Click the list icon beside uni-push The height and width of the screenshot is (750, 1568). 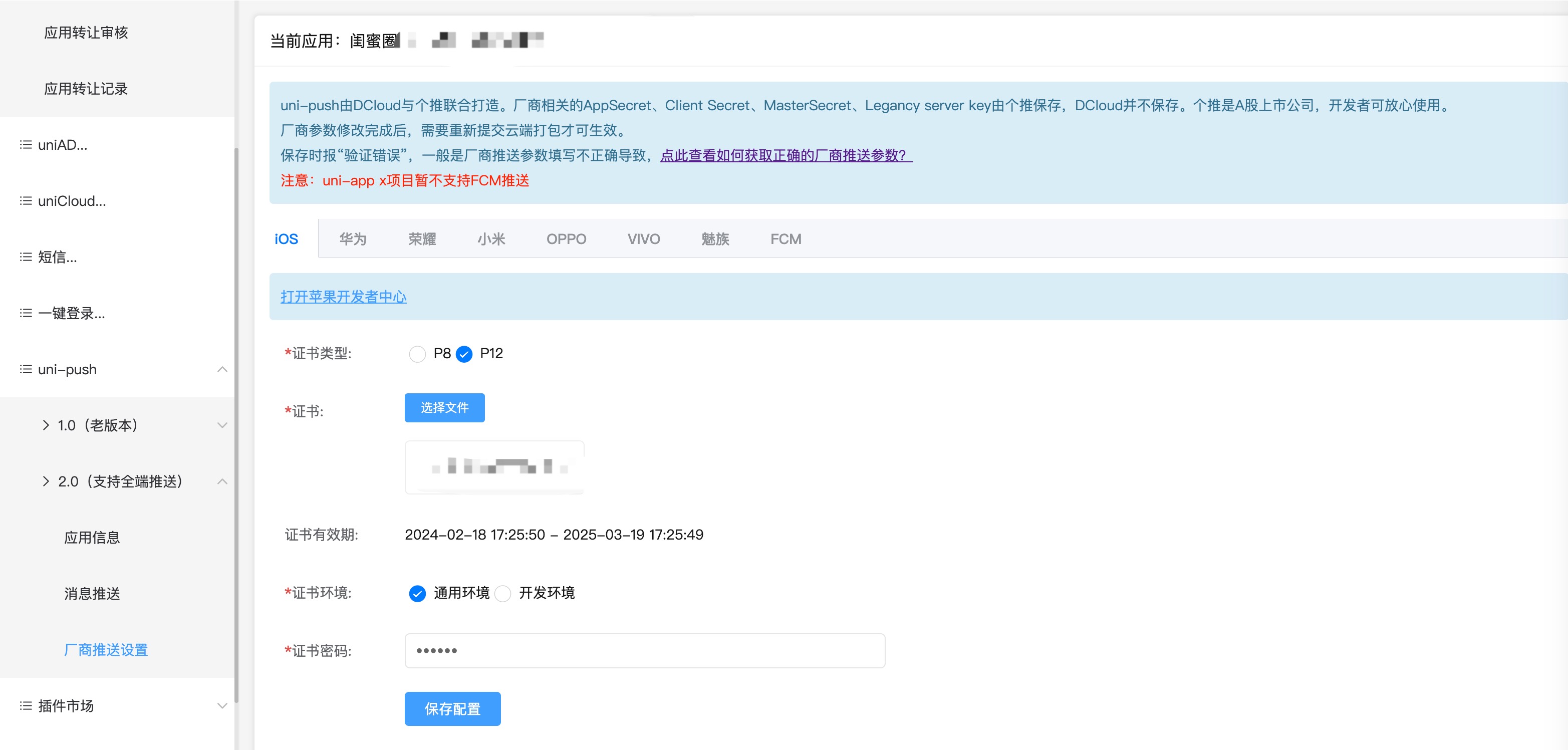pos(26,370)
